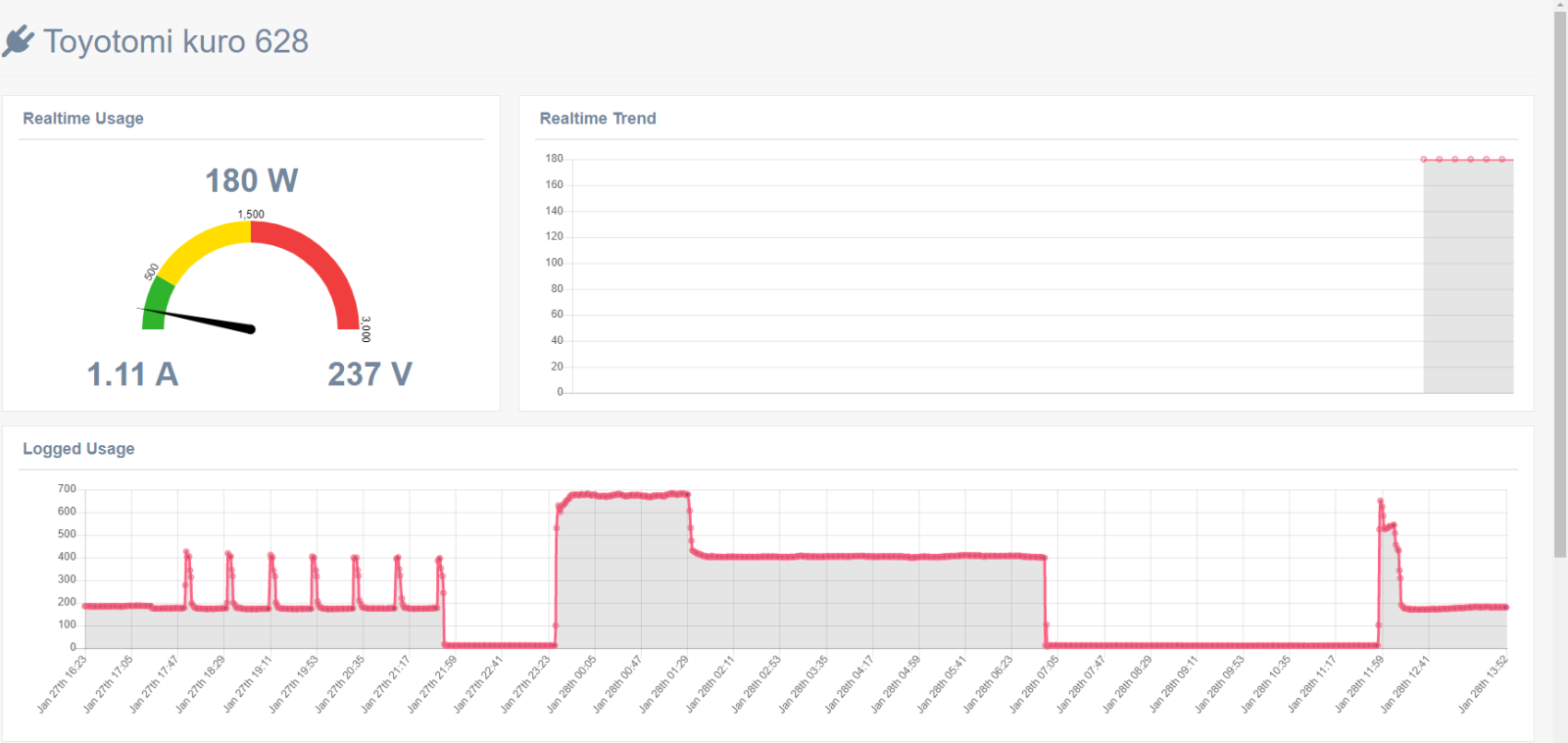1568x743 pixels.
Task: Click the Jan 28th 11:59 axis label
Action: 1359,683
